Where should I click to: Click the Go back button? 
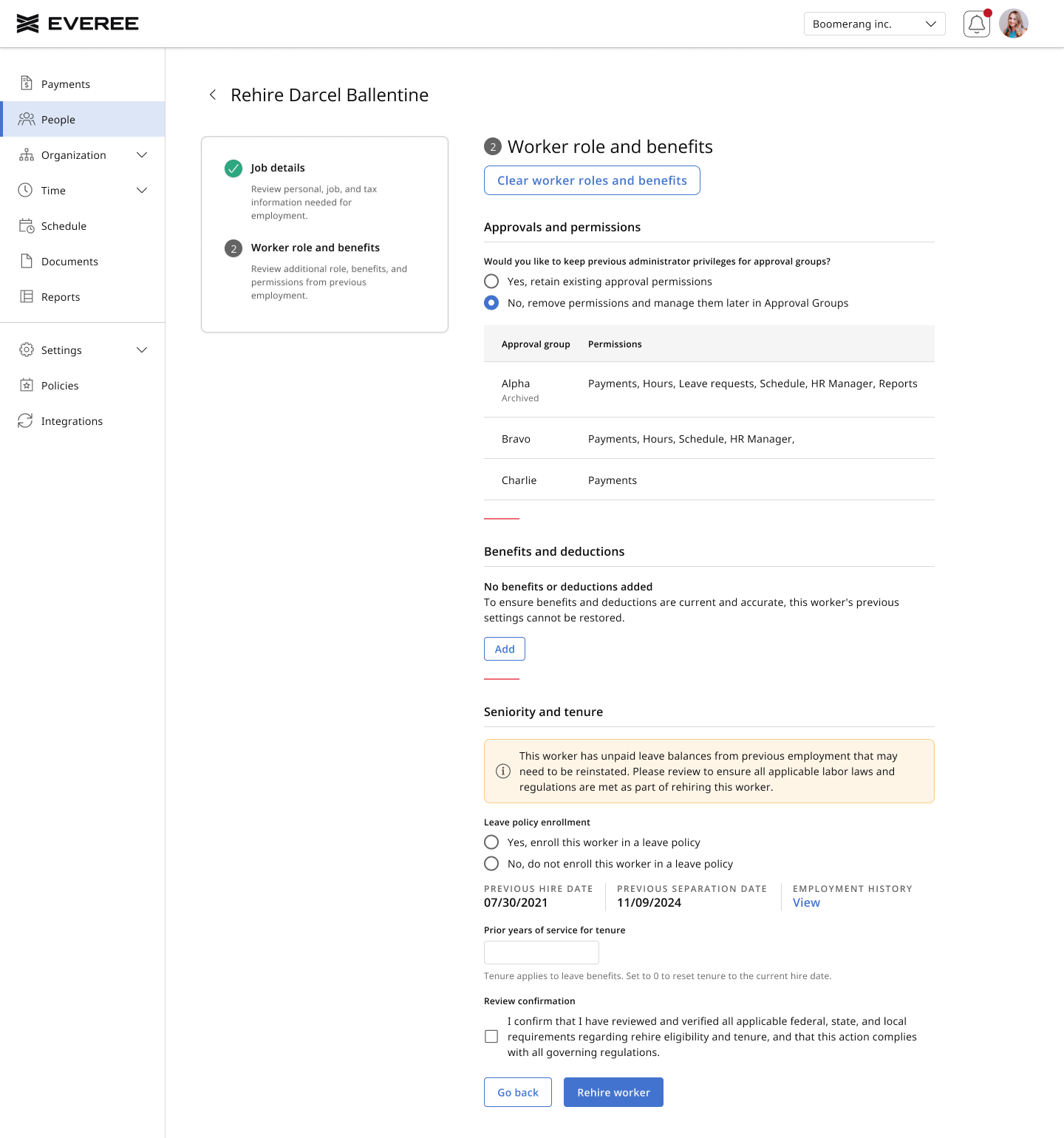pos(518,1092)
